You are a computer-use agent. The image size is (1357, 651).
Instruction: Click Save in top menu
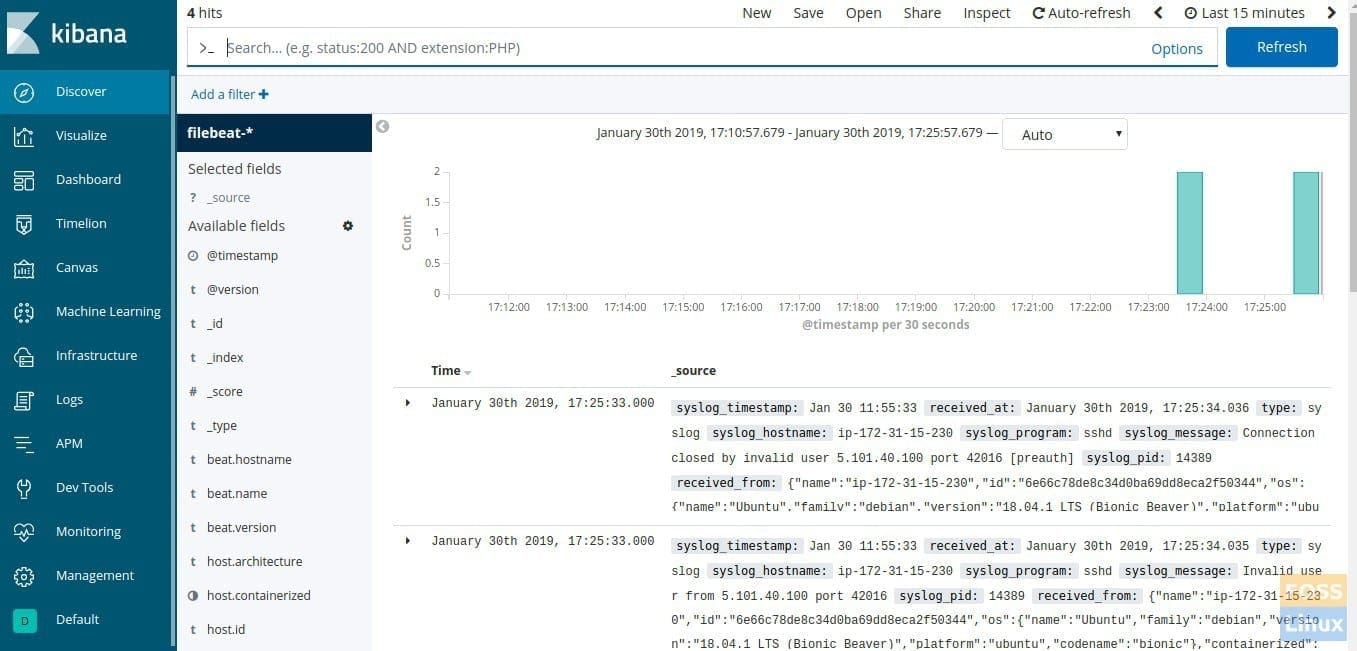coord(808,13)
